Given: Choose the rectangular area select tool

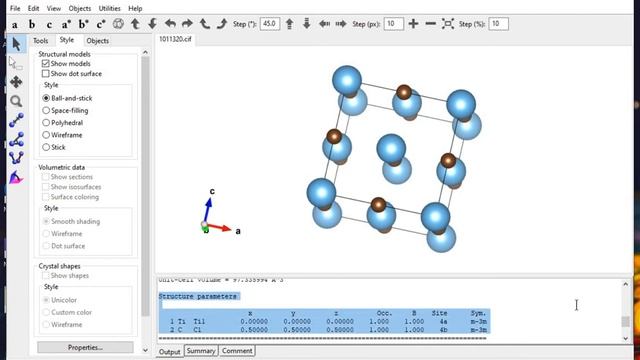Looking at the screenshot, I should tap(16, 63).
